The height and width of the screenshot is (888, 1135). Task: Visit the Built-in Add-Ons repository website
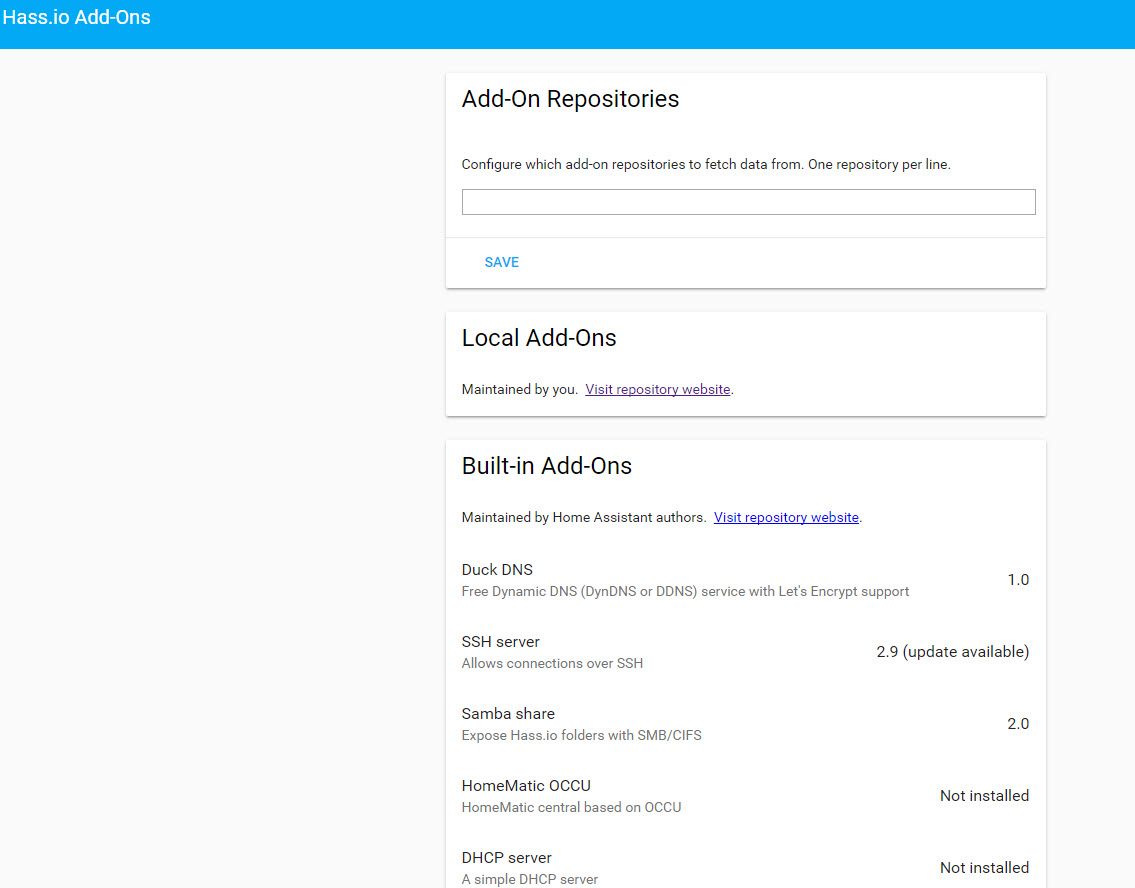coord(786,517)
